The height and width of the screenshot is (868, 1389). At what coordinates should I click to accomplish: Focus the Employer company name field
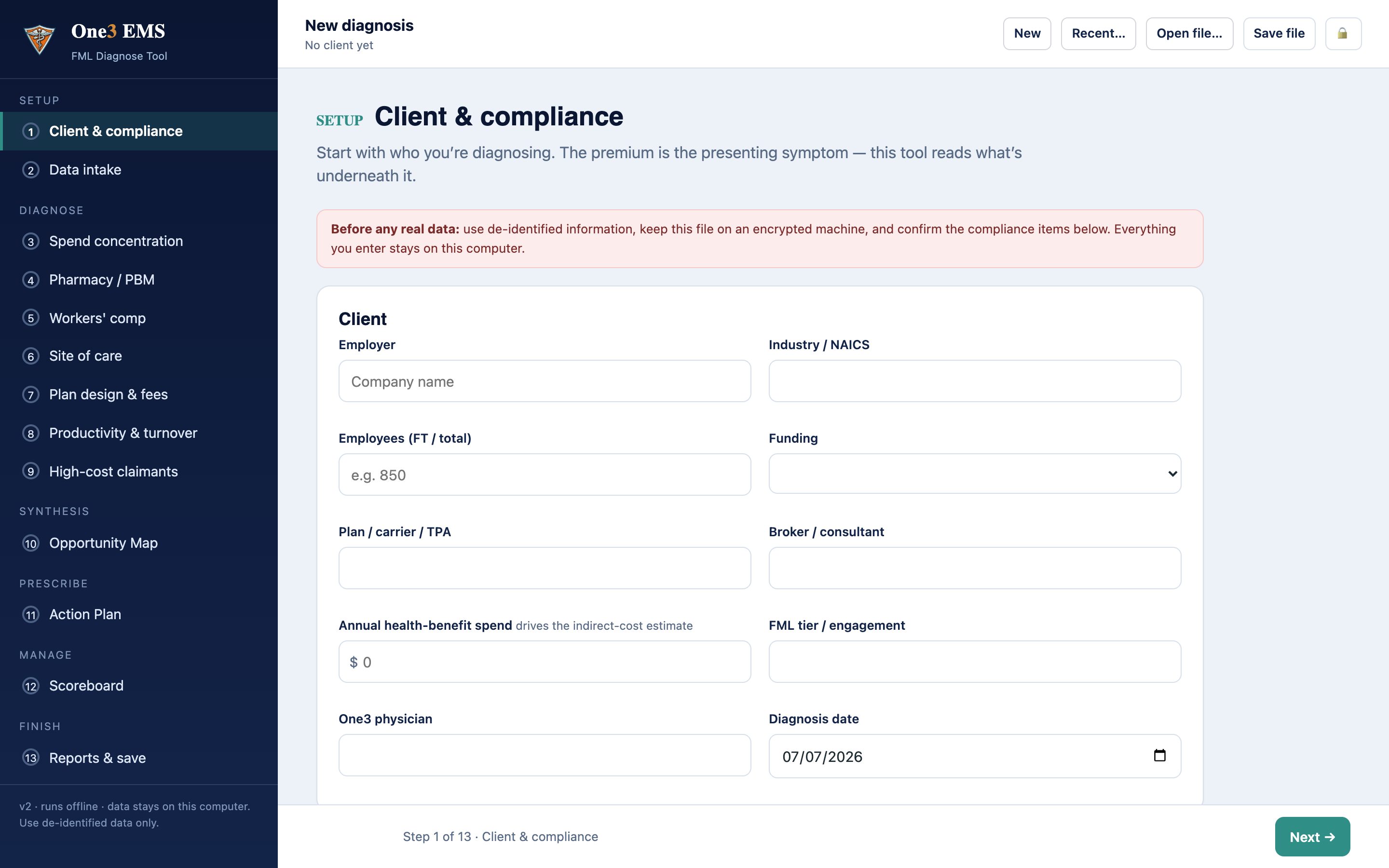tap(545, 381)
